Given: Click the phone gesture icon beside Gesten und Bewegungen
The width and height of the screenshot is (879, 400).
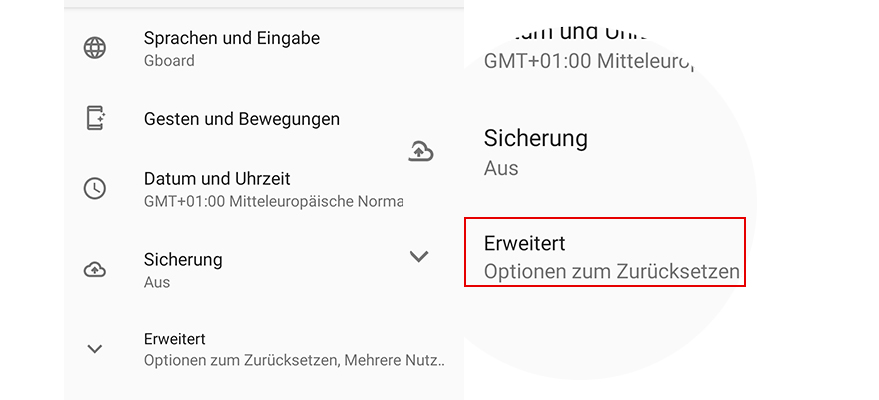Looking at the screenshot, I should [x=95, y=118].
